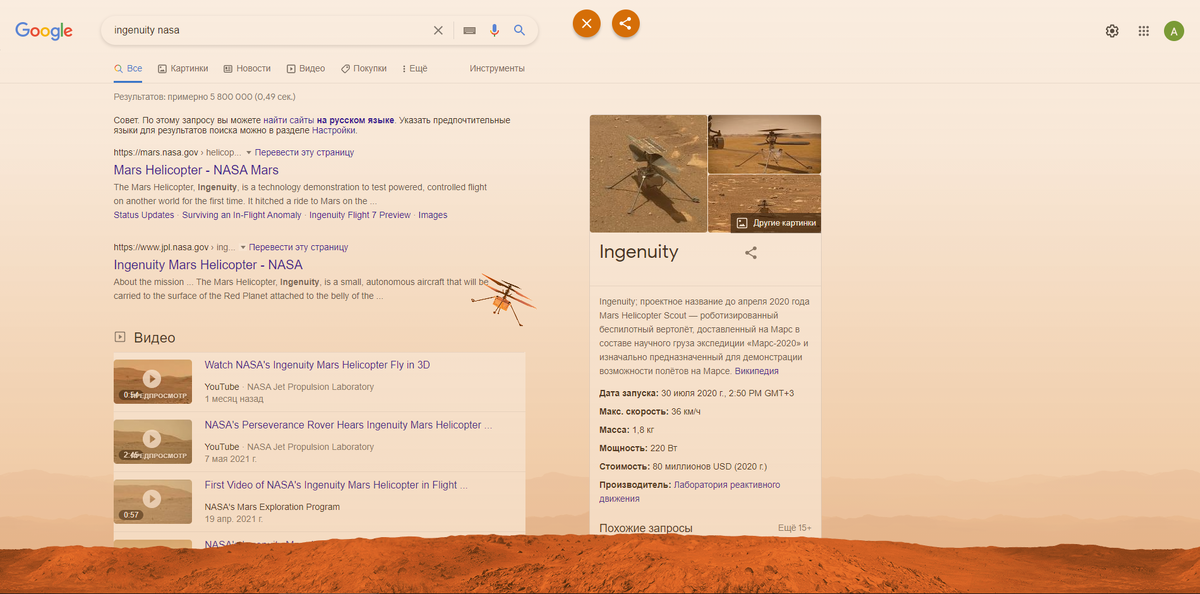Image resolution: width=1200 pixels, height=594 pixels.
Task: Click Ещё 15+ related searches
Action: coord(794,528)
